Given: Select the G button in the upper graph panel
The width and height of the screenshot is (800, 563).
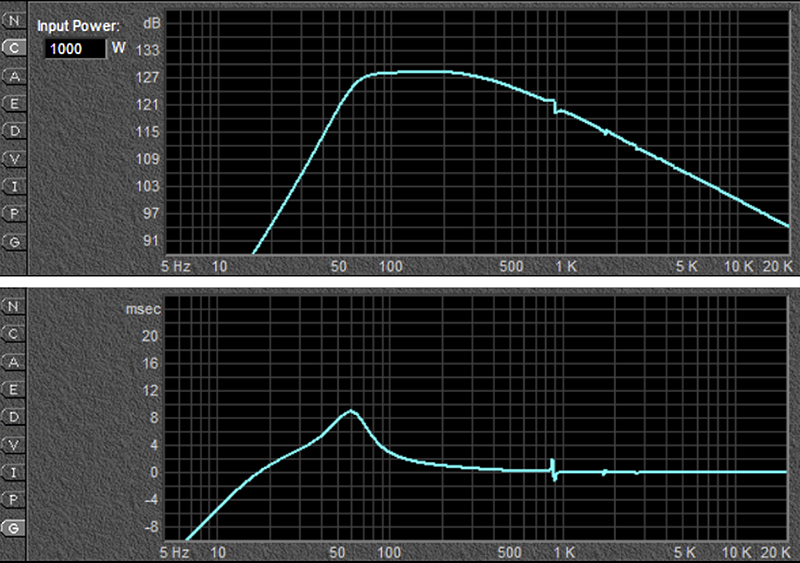Looking at the screenshot, I should pyautogui.click(x=13, y=242).
